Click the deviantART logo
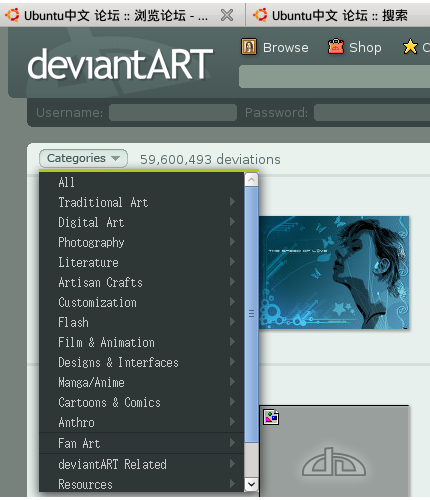 (x=120, y=64)
